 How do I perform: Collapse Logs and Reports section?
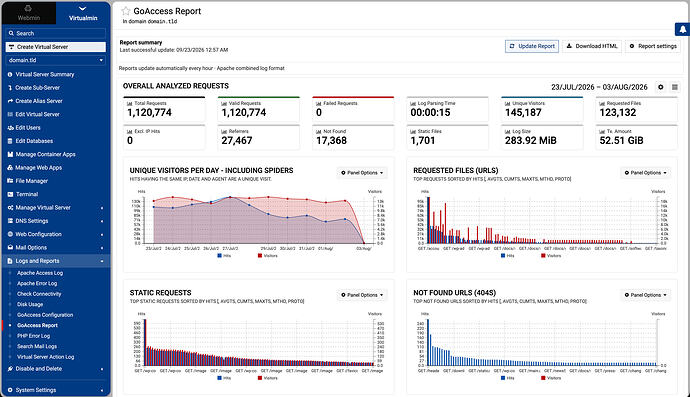point(55,261)
